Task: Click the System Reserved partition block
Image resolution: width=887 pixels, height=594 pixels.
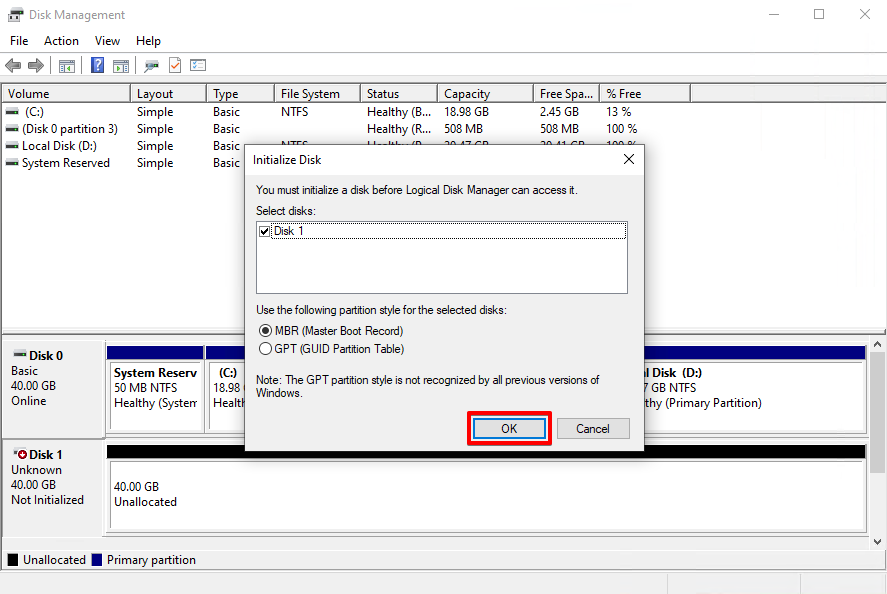Action: point(155,390)
